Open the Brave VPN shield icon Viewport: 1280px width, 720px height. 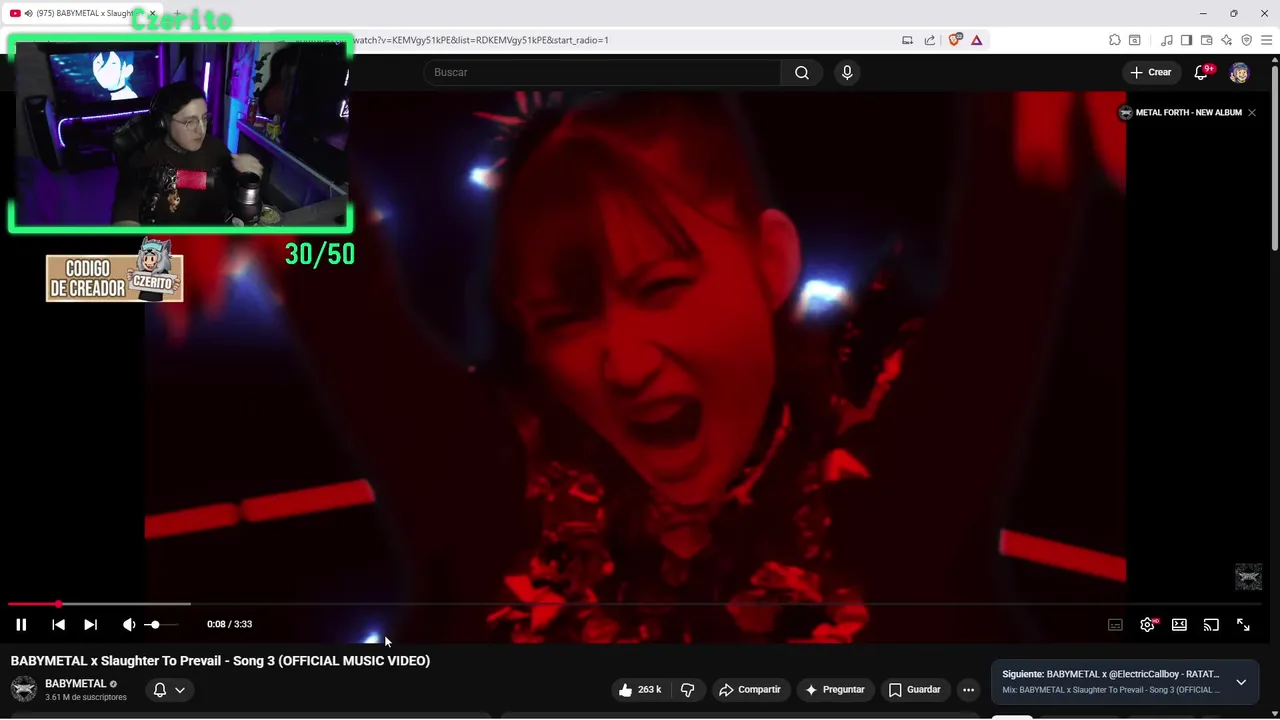click(1246, 40)
